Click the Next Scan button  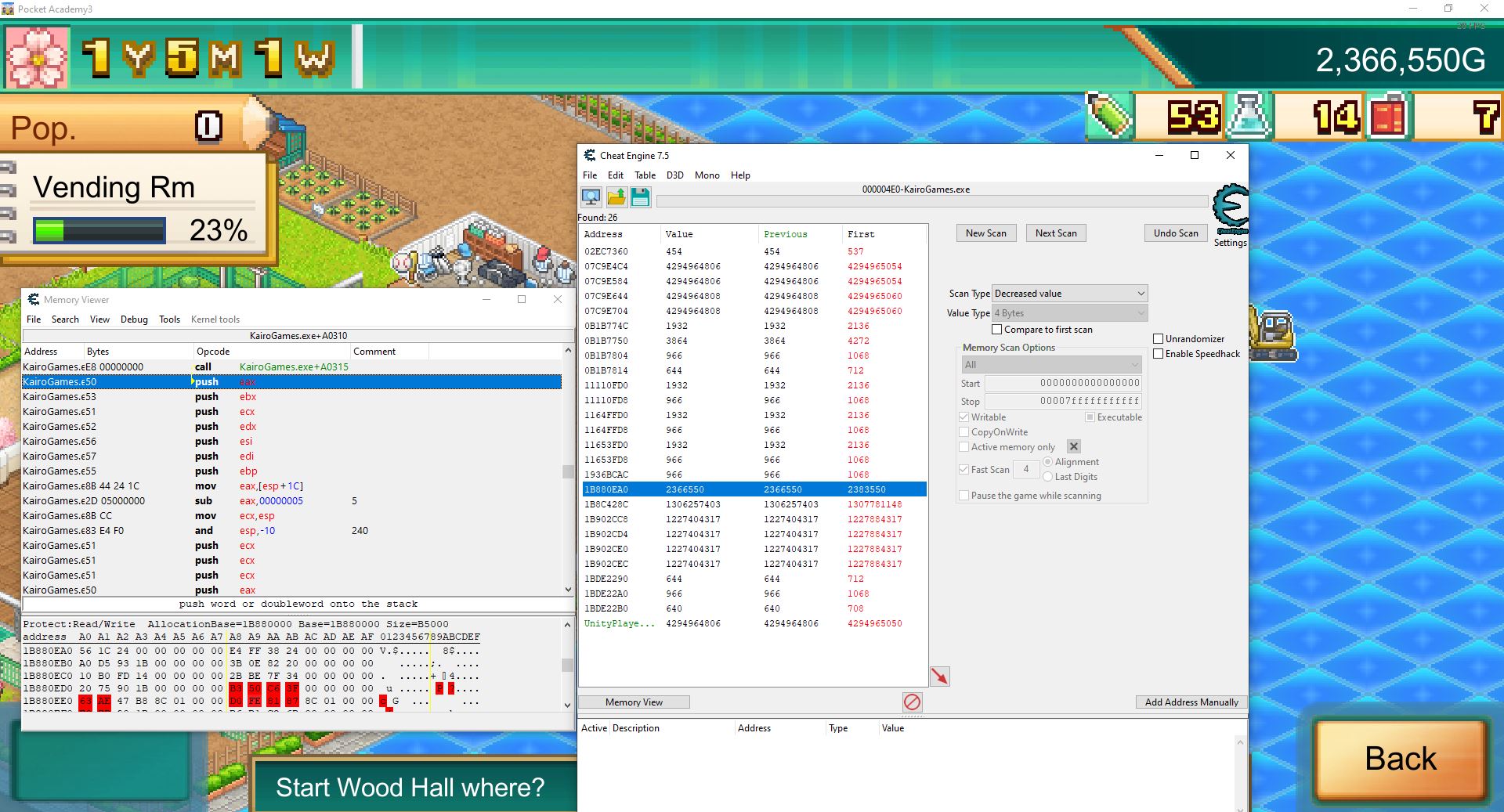pos(1055,233)
